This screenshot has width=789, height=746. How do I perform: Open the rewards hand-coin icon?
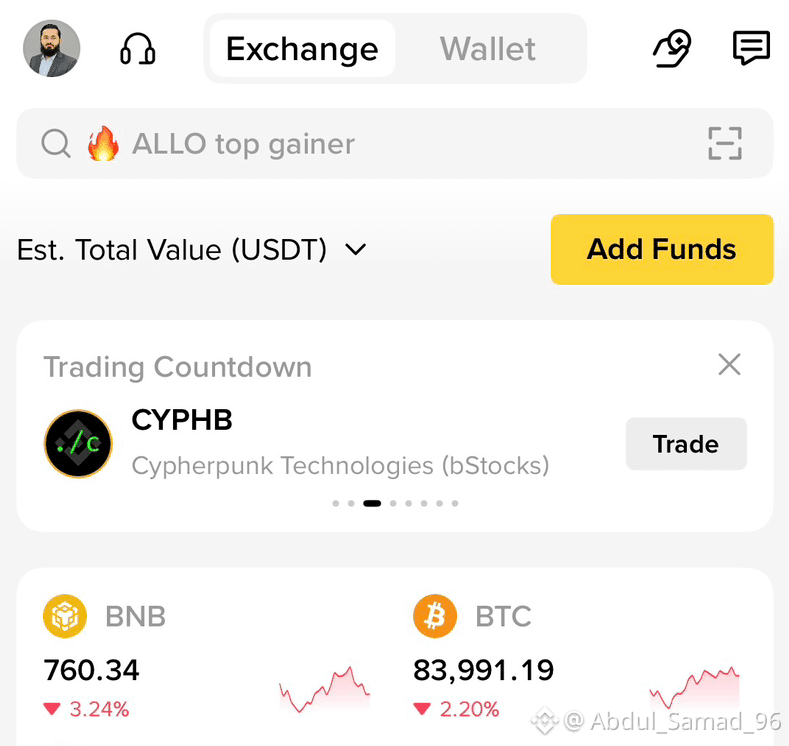coord(672,49)
